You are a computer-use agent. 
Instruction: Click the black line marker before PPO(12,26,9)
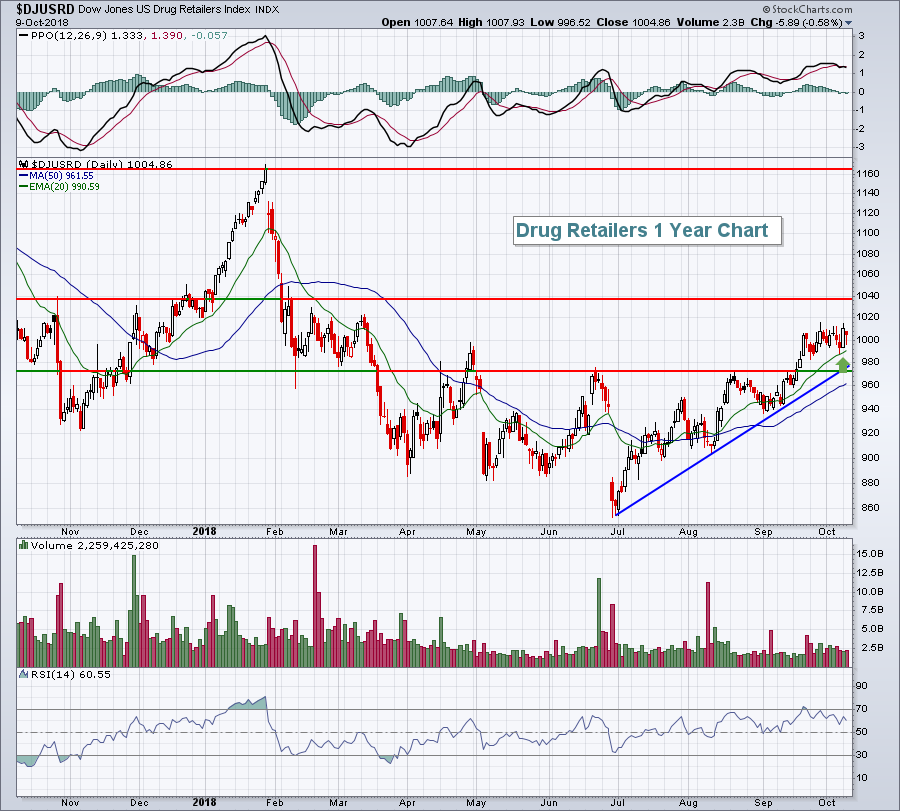click(x=24, y=36)
